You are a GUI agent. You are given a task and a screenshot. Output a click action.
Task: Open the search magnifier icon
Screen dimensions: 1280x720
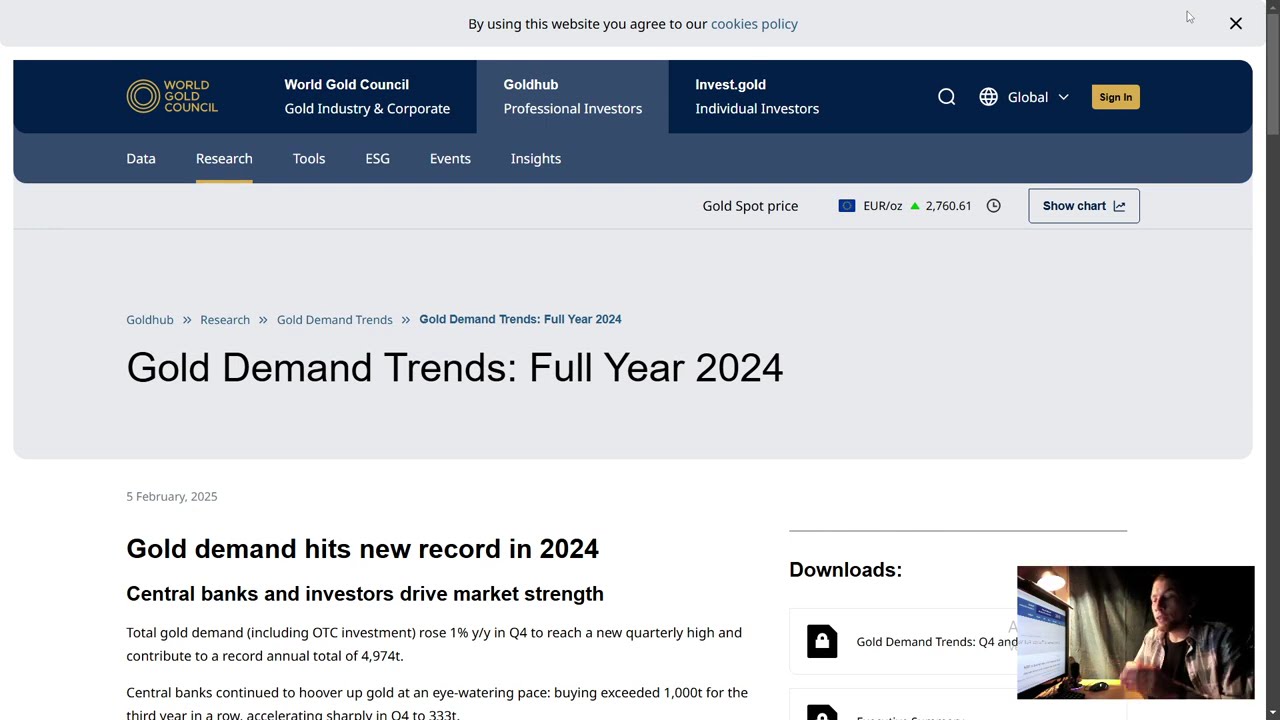(946, 97)
